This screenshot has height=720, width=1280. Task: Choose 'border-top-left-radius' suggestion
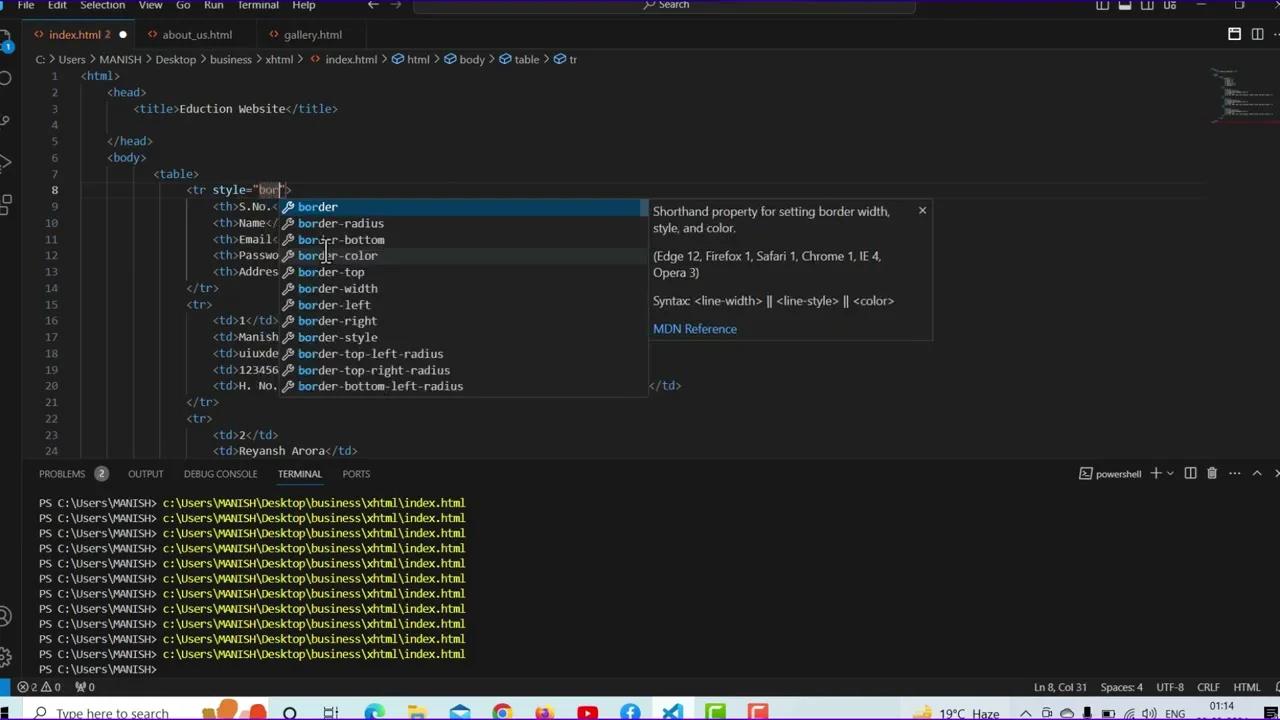click(x=463, y=354)
